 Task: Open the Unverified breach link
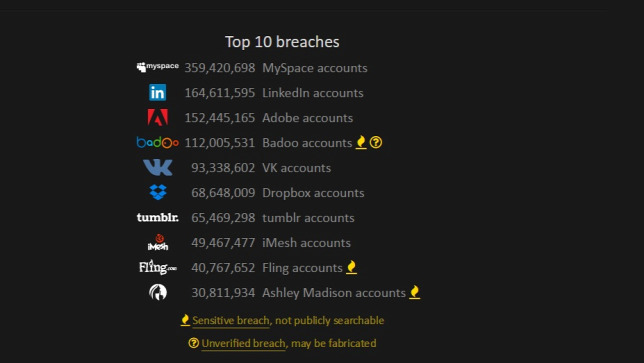coord(244,343)
